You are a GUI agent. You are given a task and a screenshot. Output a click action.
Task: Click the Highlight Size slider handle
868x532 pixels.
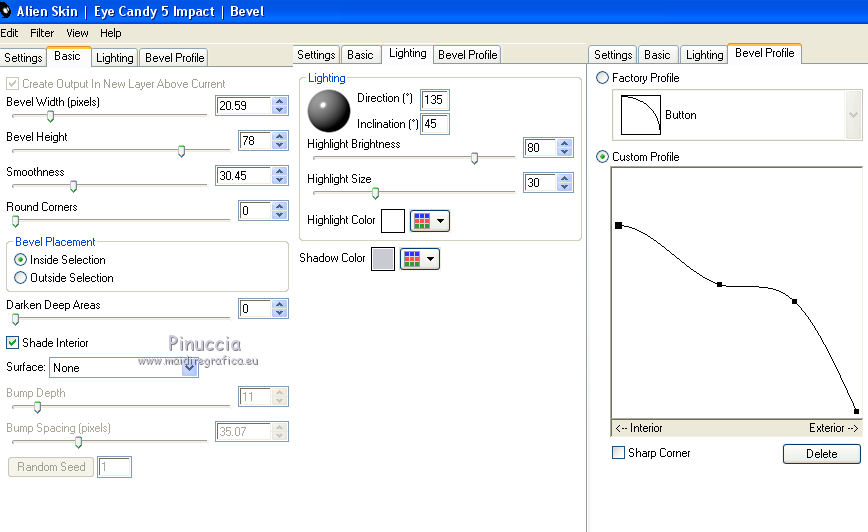375,193
